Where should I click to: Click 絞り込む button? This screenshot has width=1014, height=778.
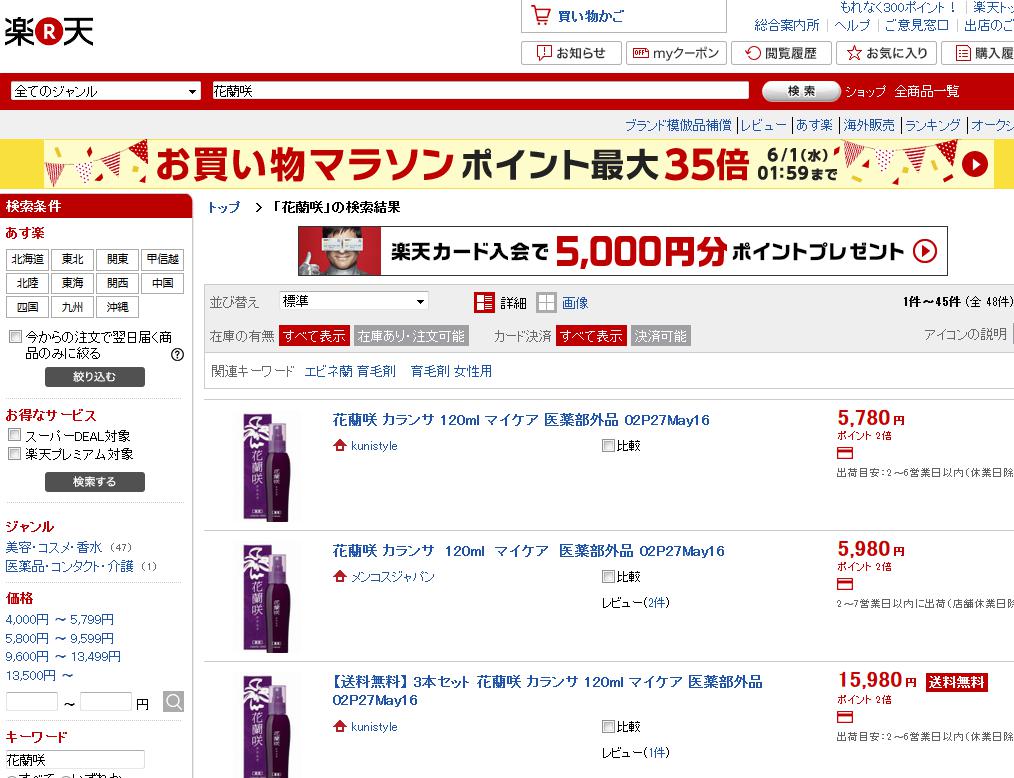tap(94, 377)
